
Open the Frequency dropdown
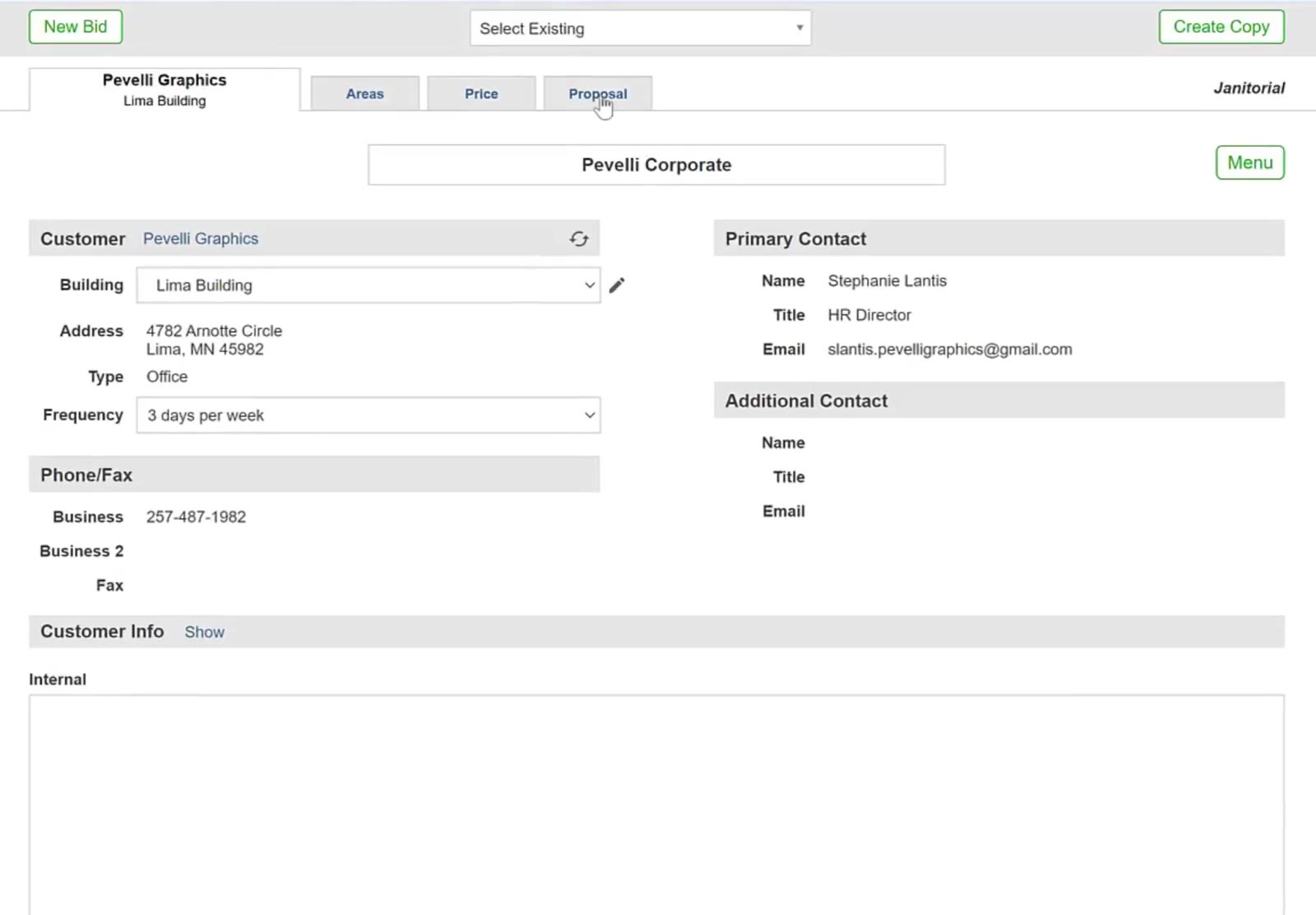368,416
